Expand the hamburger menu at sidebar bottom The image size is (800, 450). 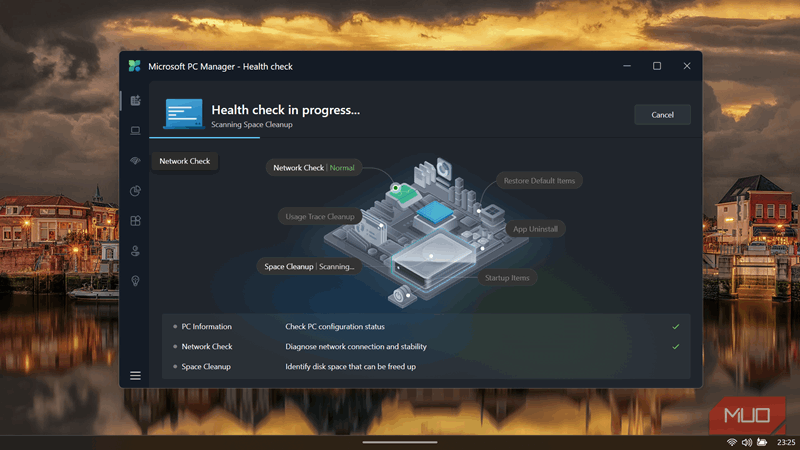[135, 376]
